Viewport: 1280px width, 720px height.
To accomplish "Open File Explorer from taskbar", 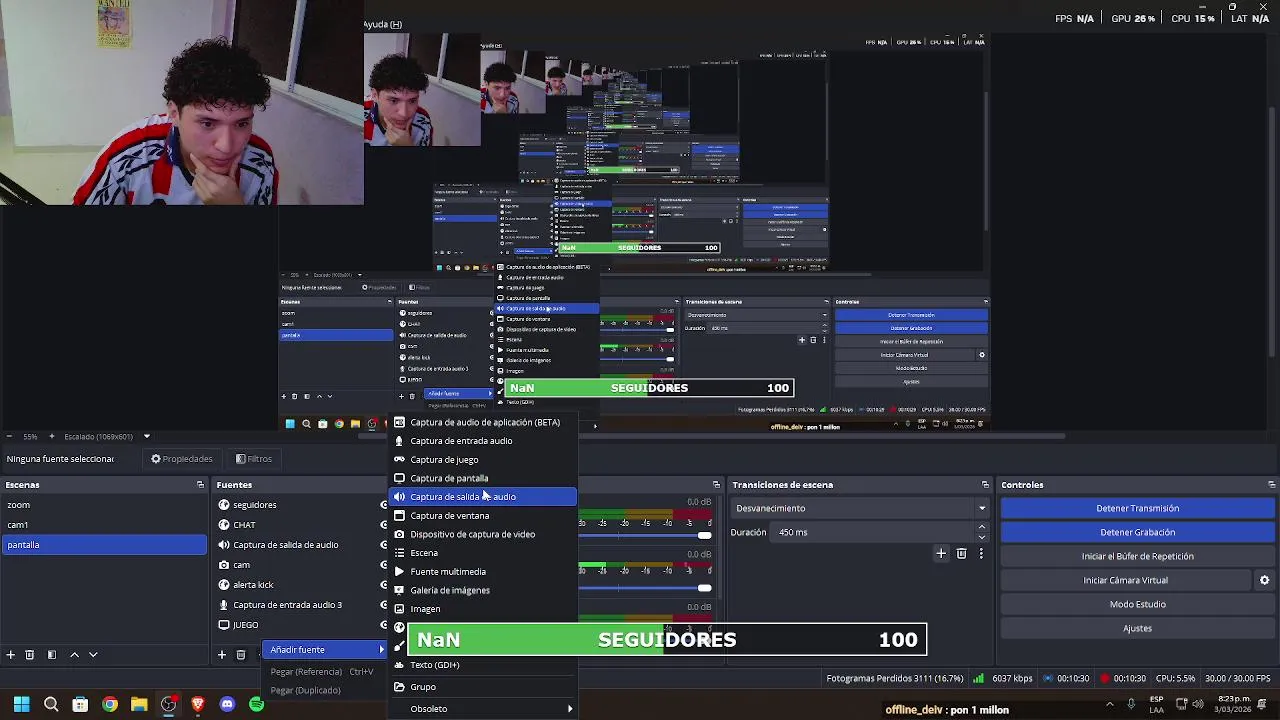I will (x=139, y=704).
